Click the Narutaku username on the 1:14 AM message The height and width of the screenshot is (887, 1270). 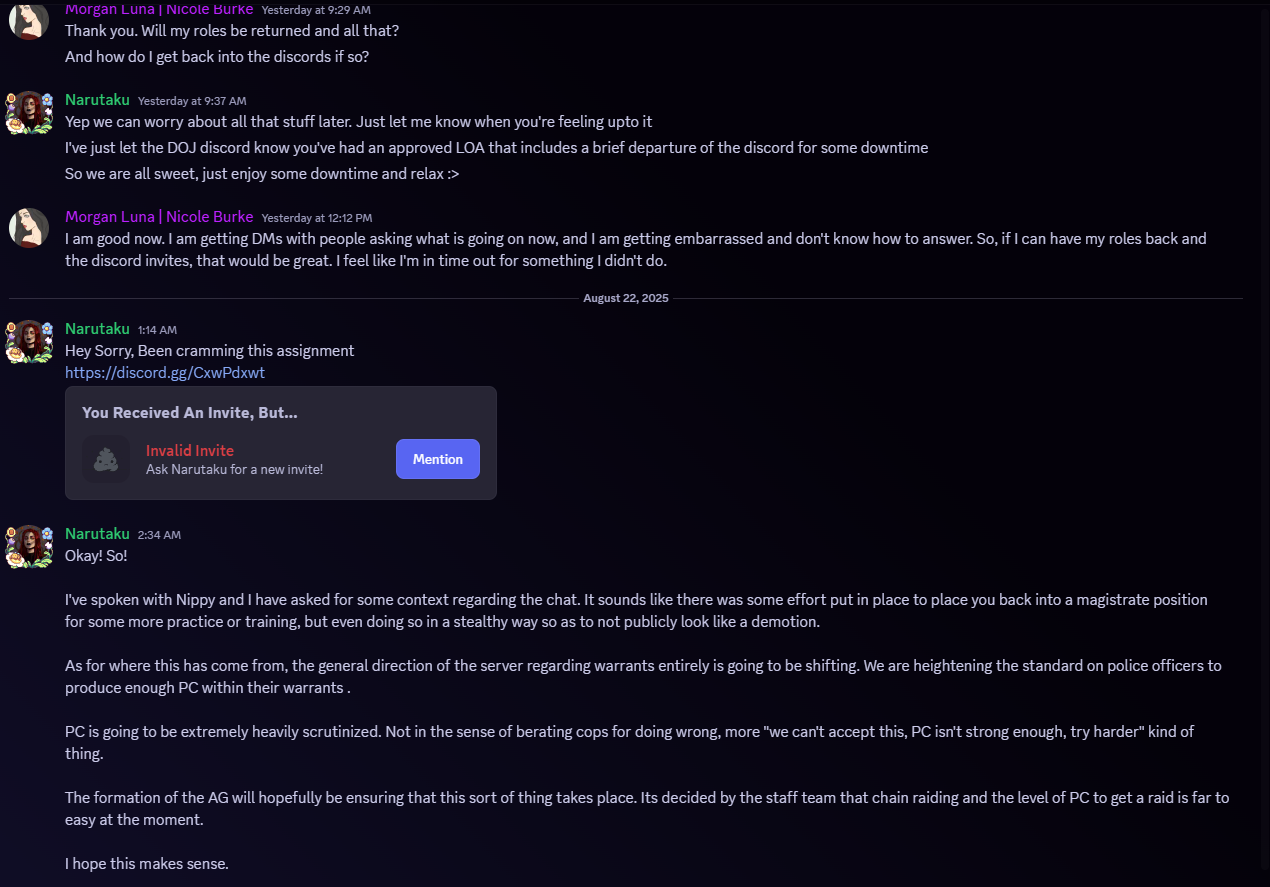click(x=97, y=329)
